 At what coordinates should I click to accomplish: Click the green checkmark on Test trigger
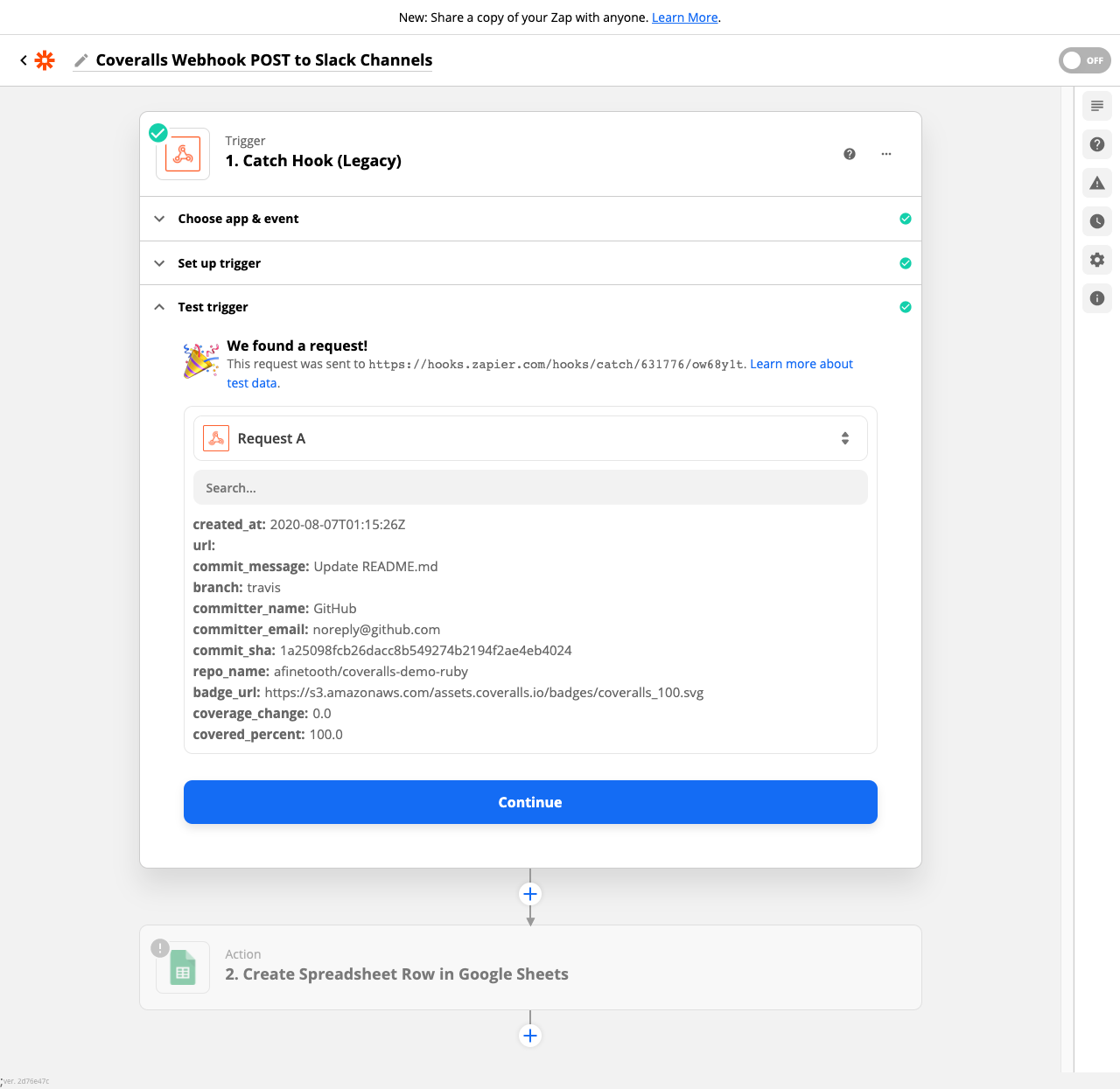[x=906, y=307]
